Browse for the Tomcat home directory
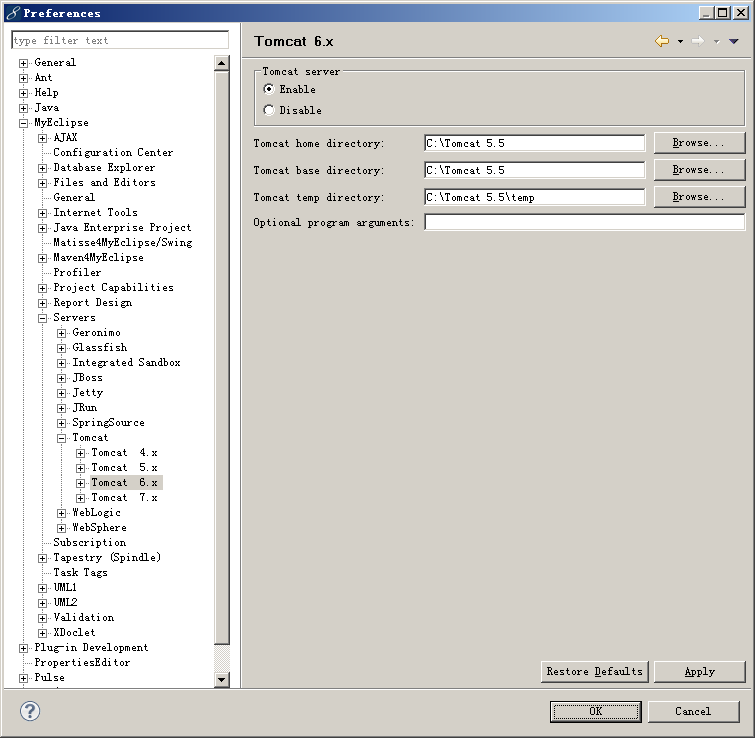 [x=699, y=143]
